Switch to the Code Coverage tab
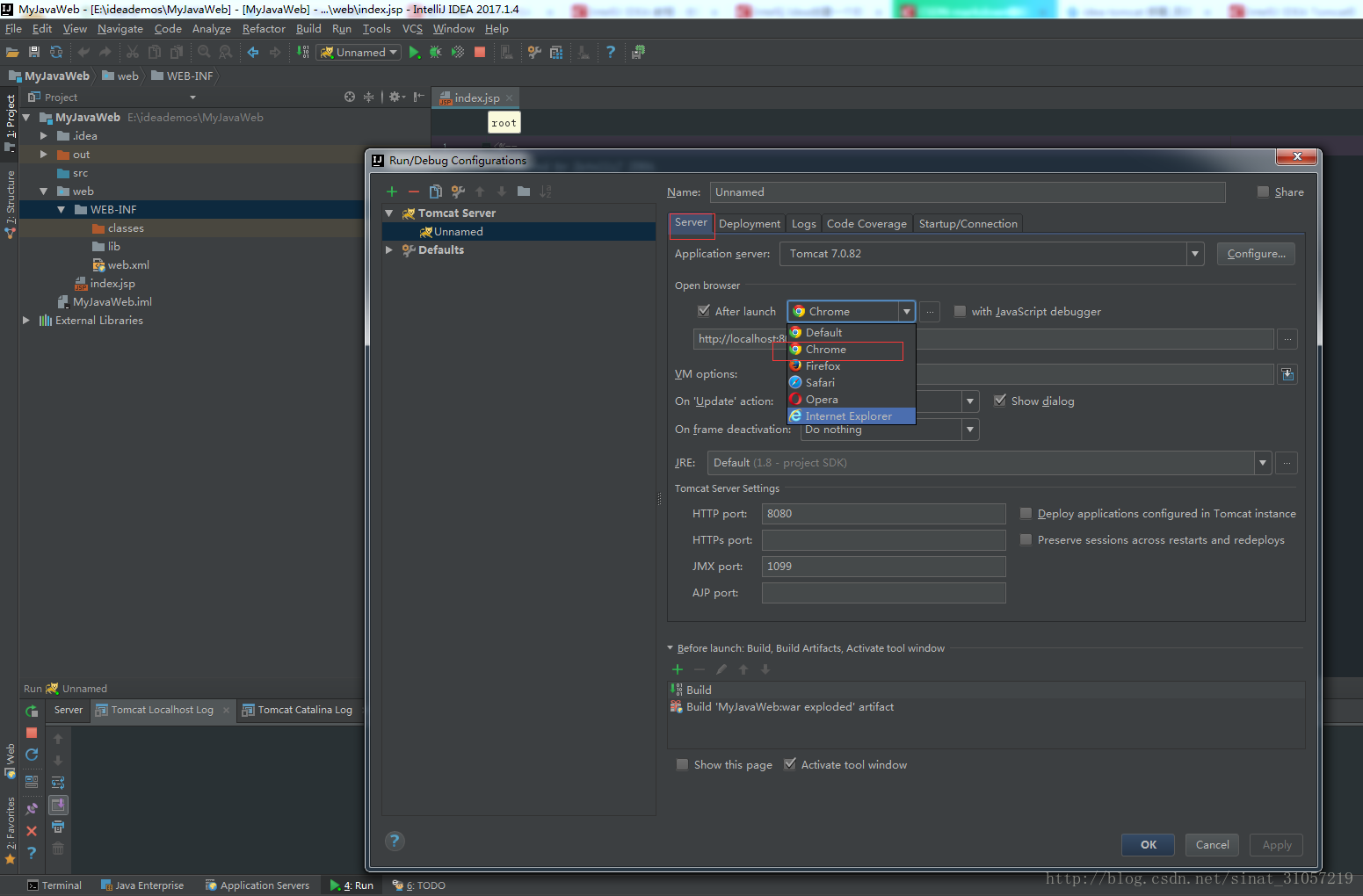This screenshot has width=1363, height=896. point(866,224)
